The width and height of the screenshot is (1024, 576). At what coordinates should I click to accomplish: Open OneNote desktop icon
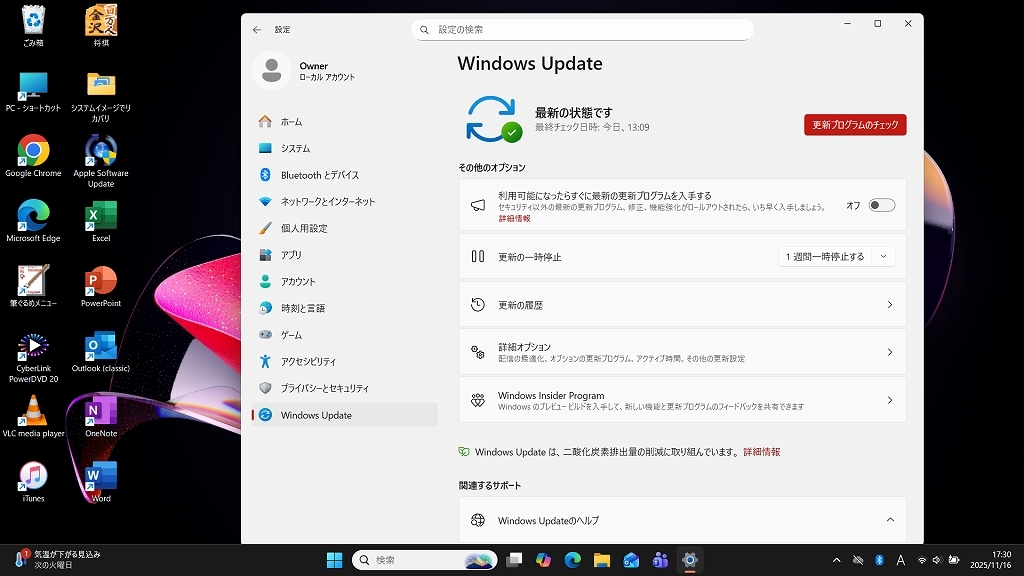pyautogui.click(x=101, y=416)
